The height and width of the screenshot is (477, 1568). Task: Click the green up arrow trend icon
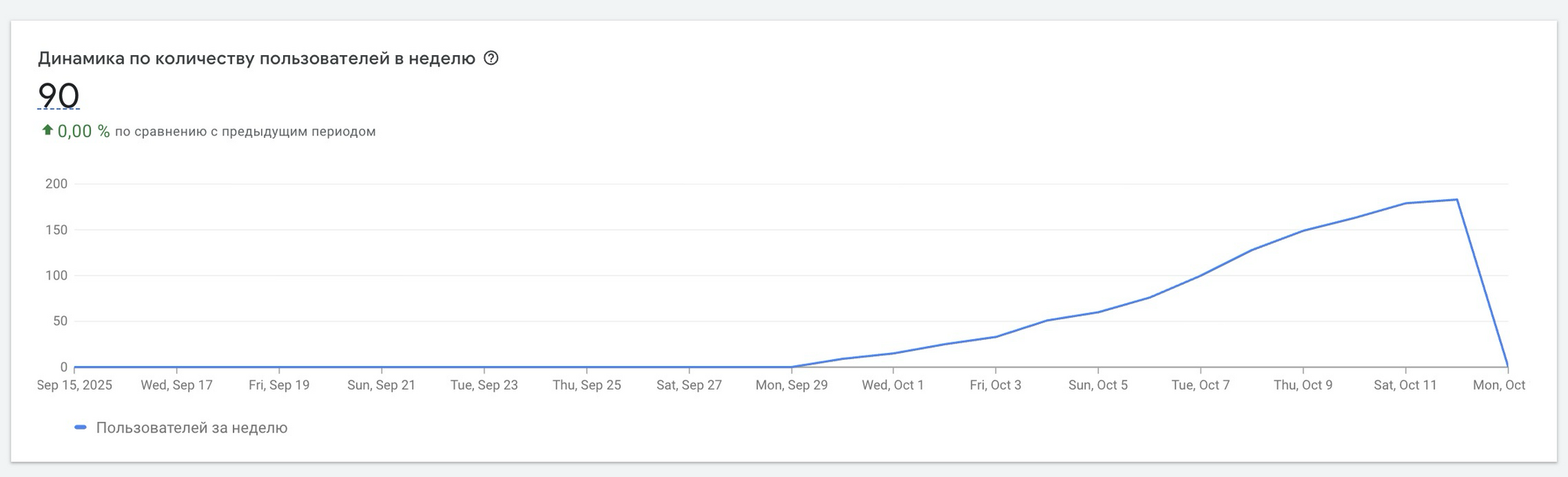[47, 131]
